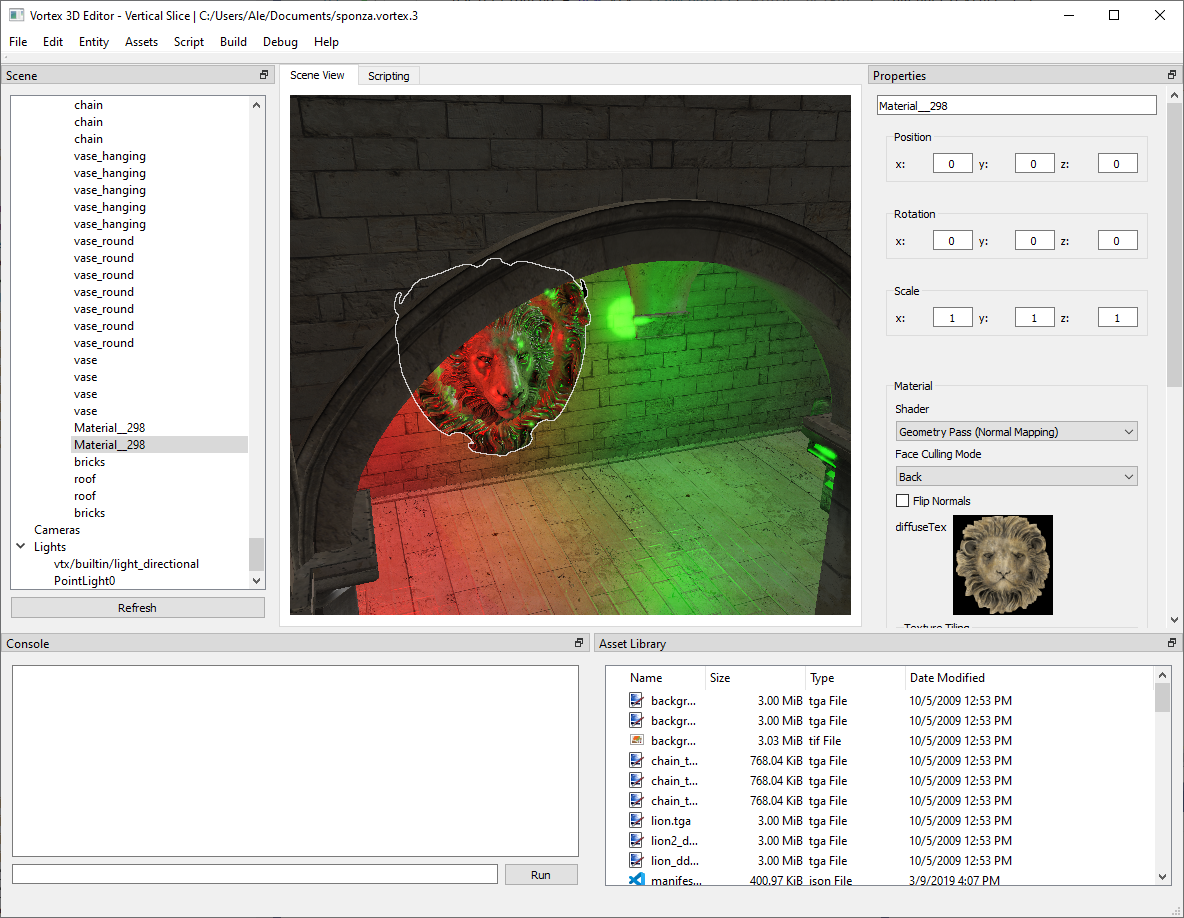Click the Scale y field
This screenshot has height=918, width=1184.
(x=1034, y=318)
